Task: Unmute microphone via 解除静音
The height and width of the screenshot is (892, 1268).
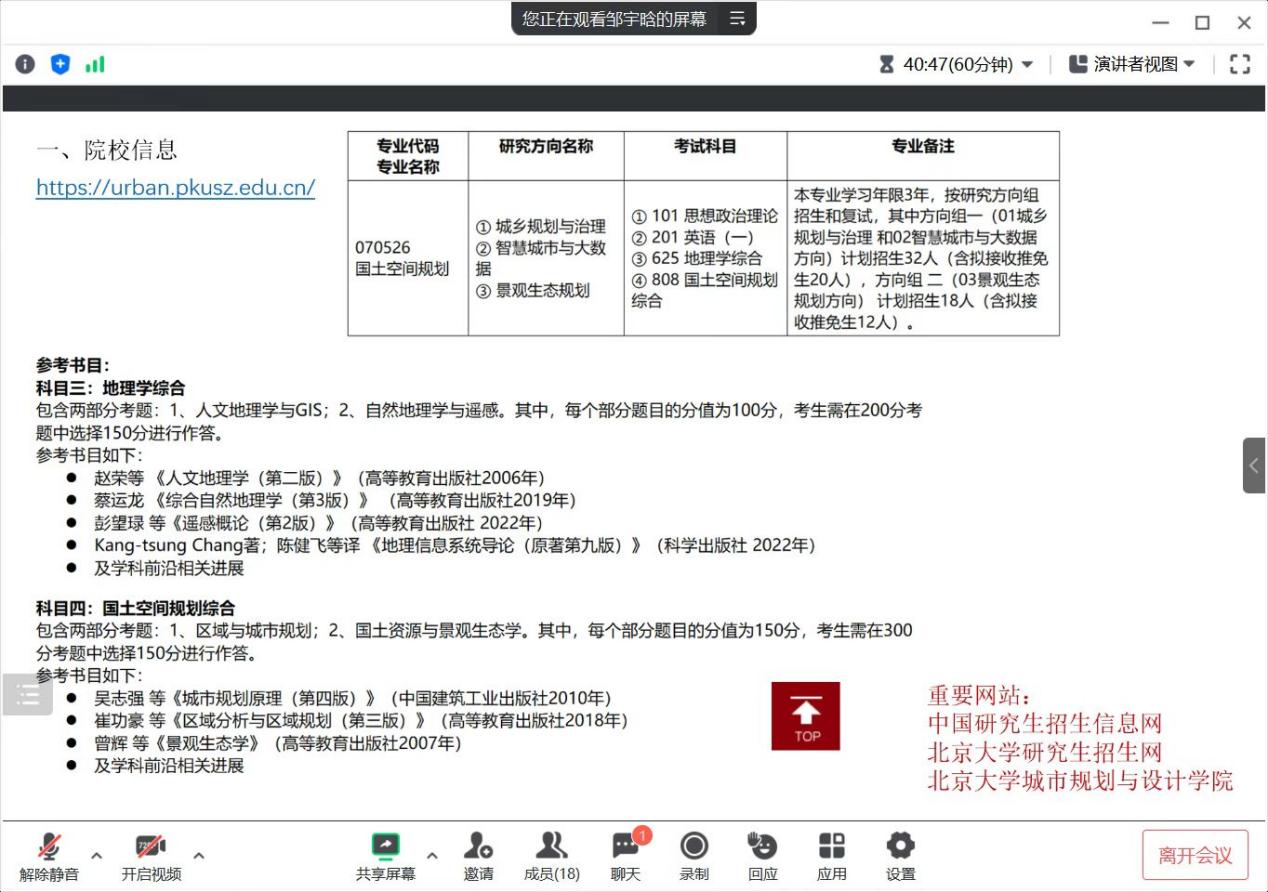Action: coord(49,856)
